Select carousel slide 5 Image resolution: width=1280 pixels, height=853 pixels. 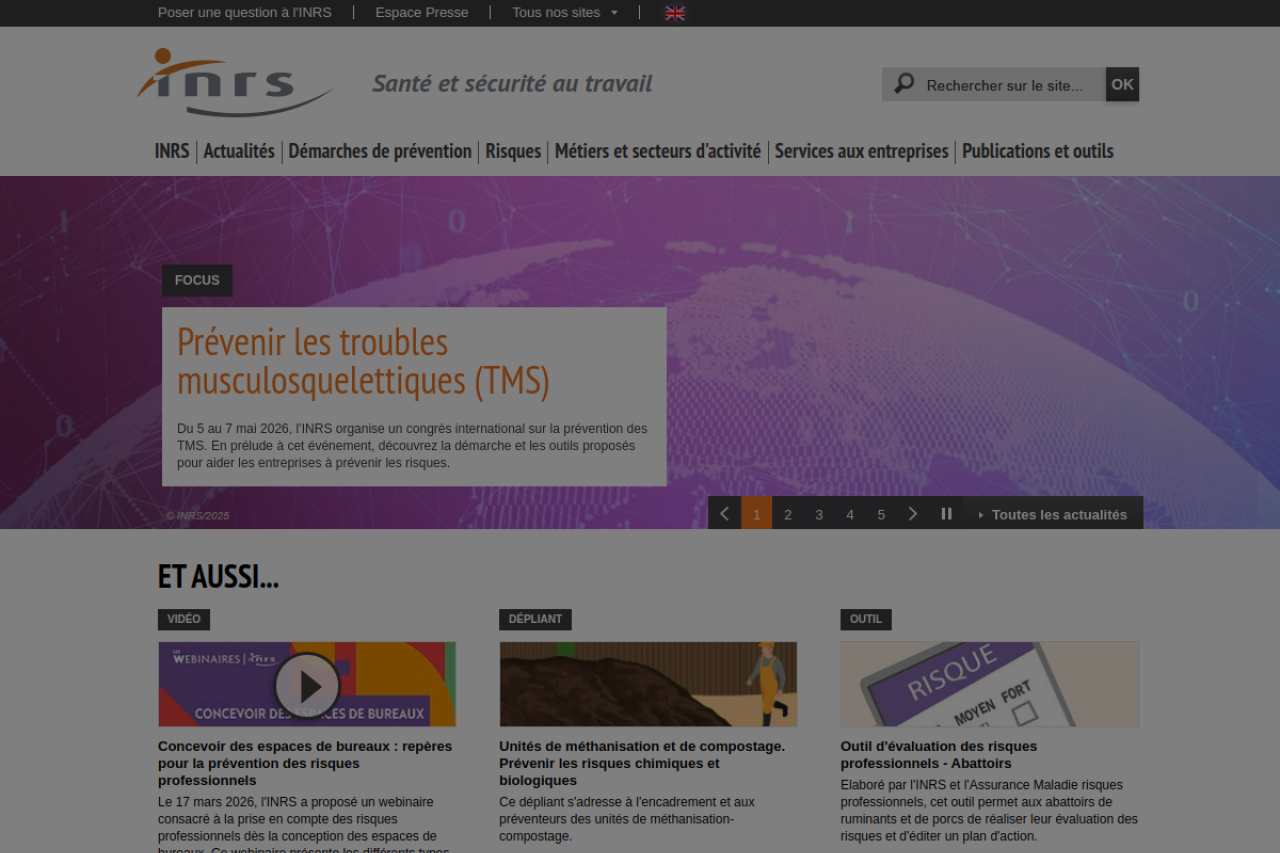(881, 514)
